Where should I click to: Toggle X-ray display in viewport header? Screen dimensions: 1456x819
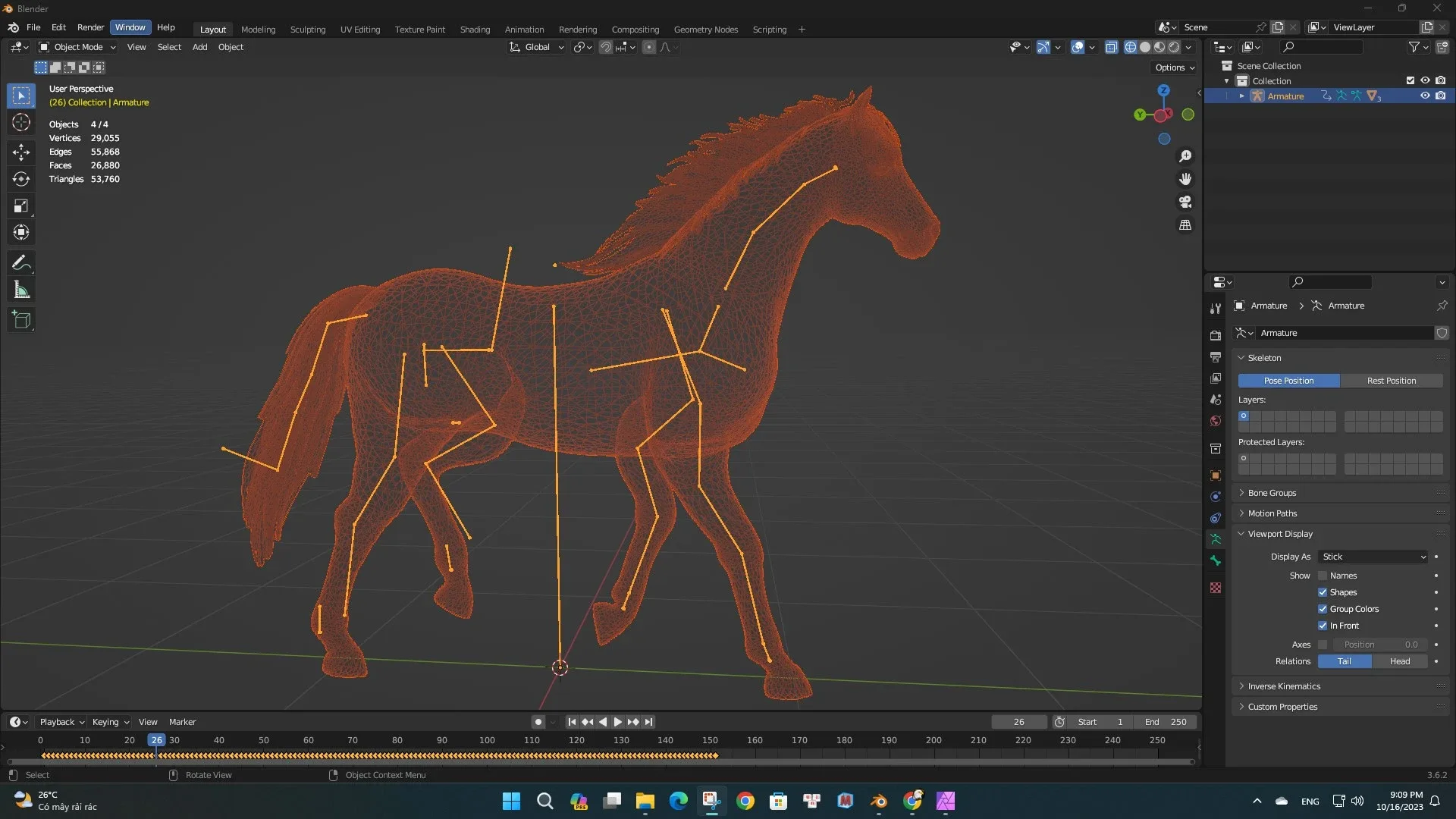pyautogui.click(x=1111, y=47)
